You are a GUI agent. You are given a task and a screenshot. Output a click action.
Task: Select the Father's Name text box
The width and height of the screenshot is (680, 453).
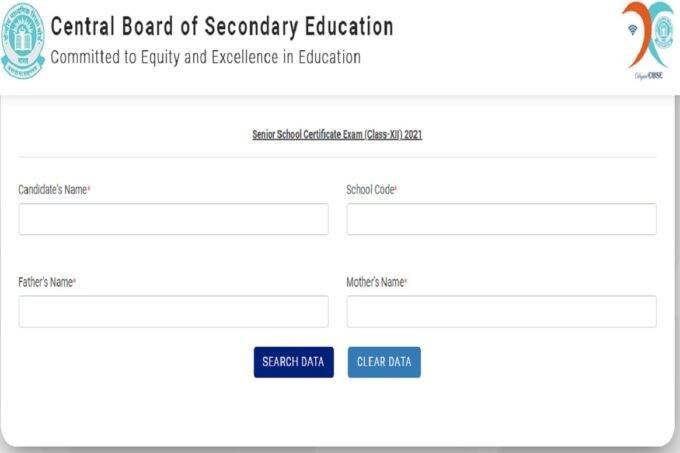coord(173,311)
